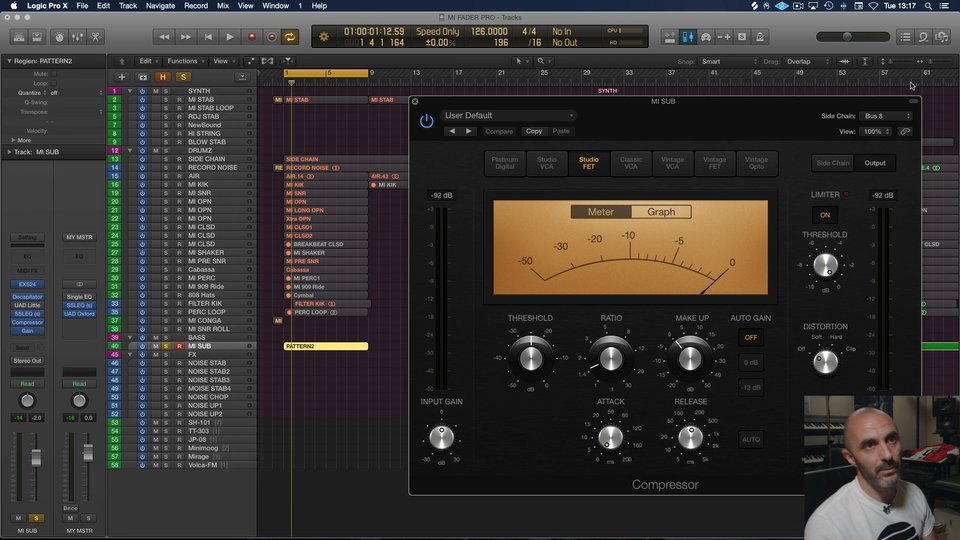960x540 pixels.
Task: Open the Loop Browser icon
Action: (x=923, y=37)
